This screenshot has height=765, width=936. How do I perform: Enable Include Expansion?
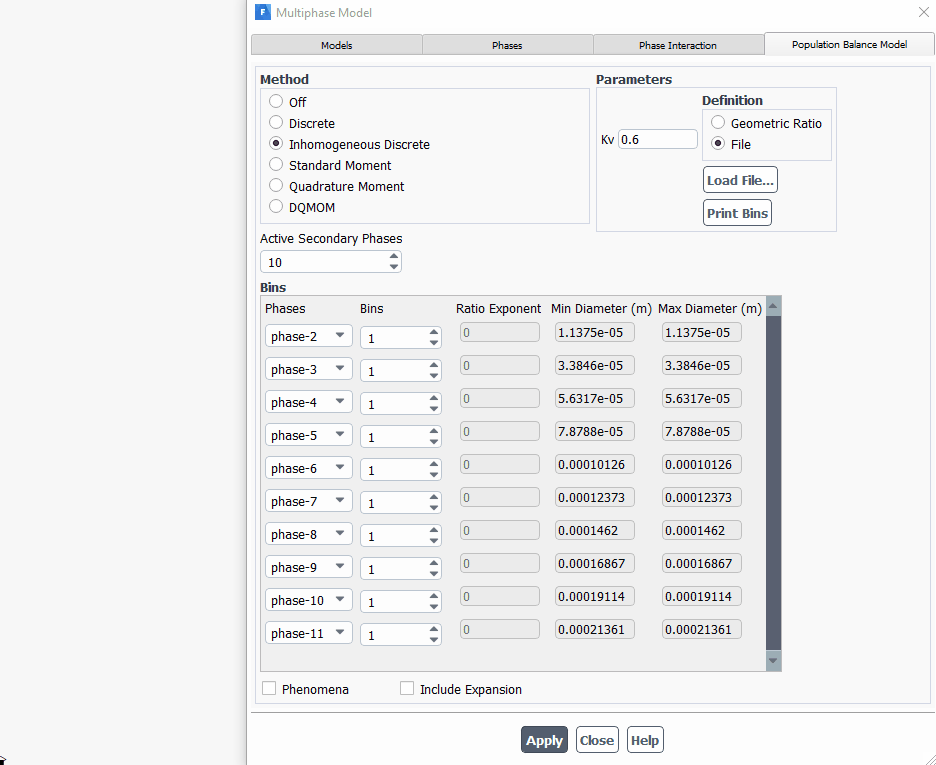[x=407, y=687]
